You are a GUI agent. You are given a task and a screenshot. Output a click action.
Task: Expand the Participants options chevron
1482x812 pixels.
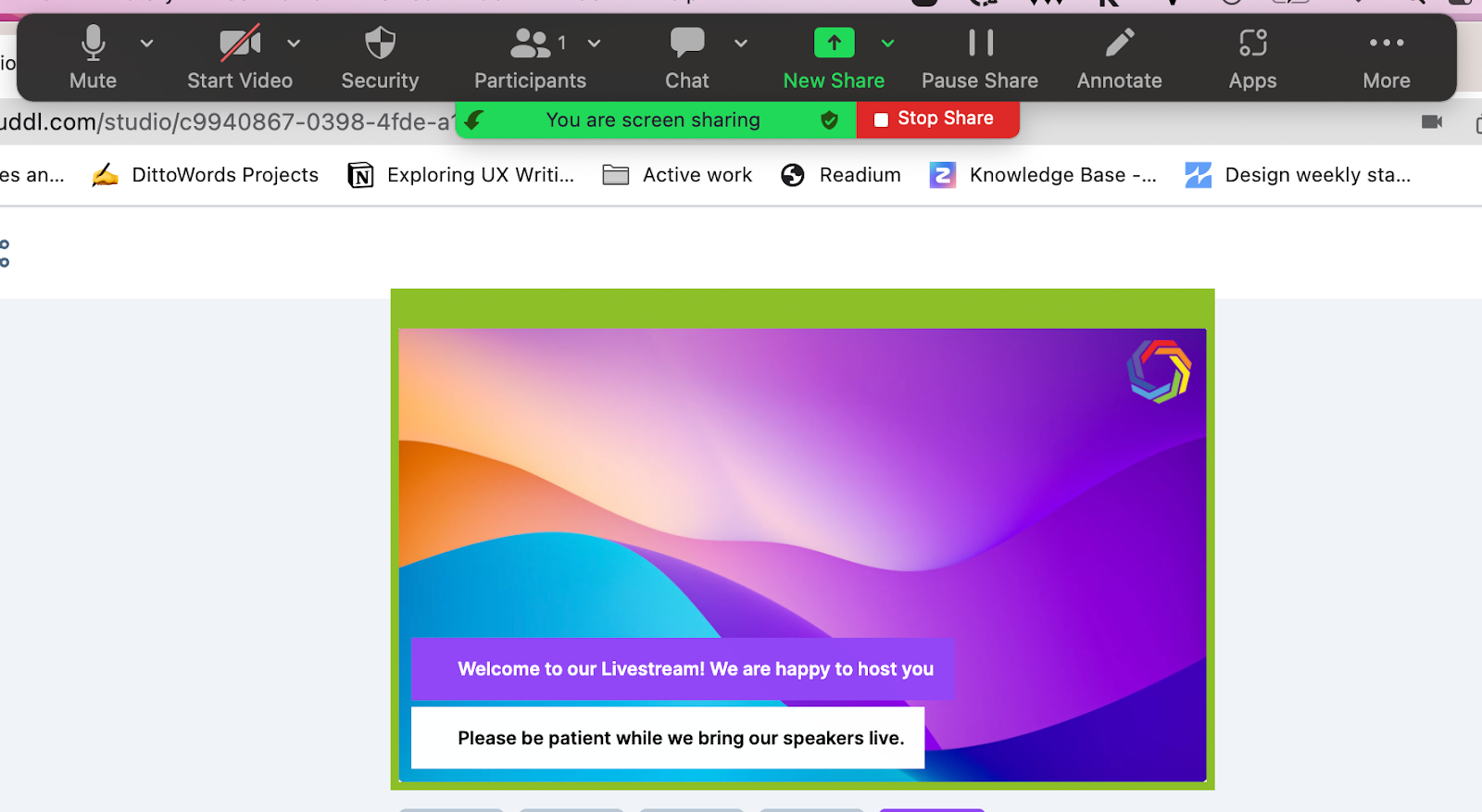click(x=595, y=43)
